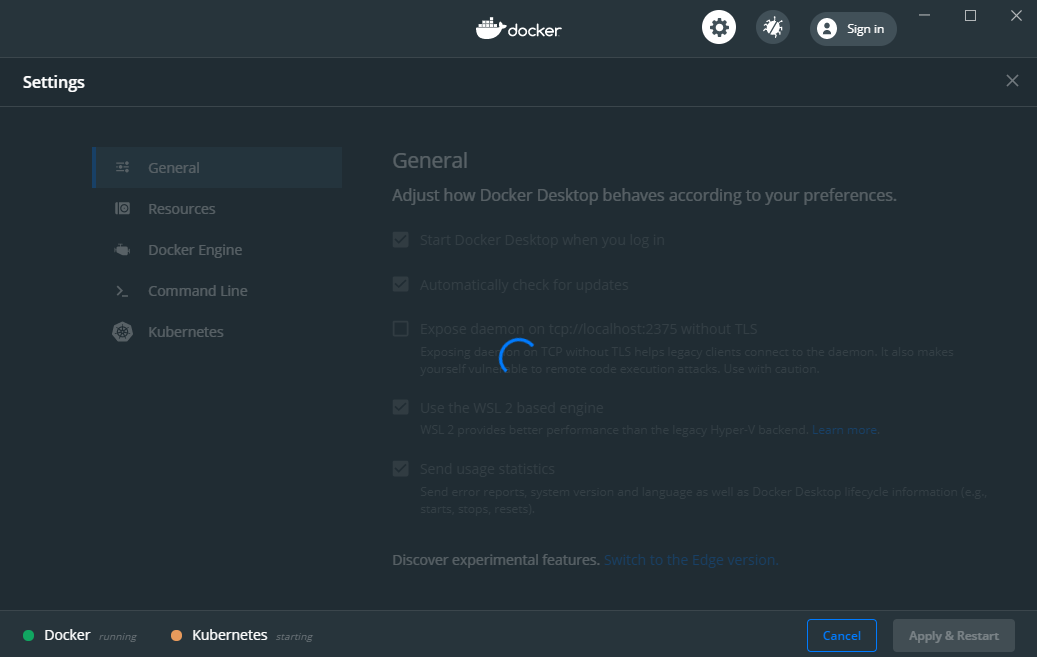
Task: Click the General sliders icon in sidebar
Action: click(122, 167)
